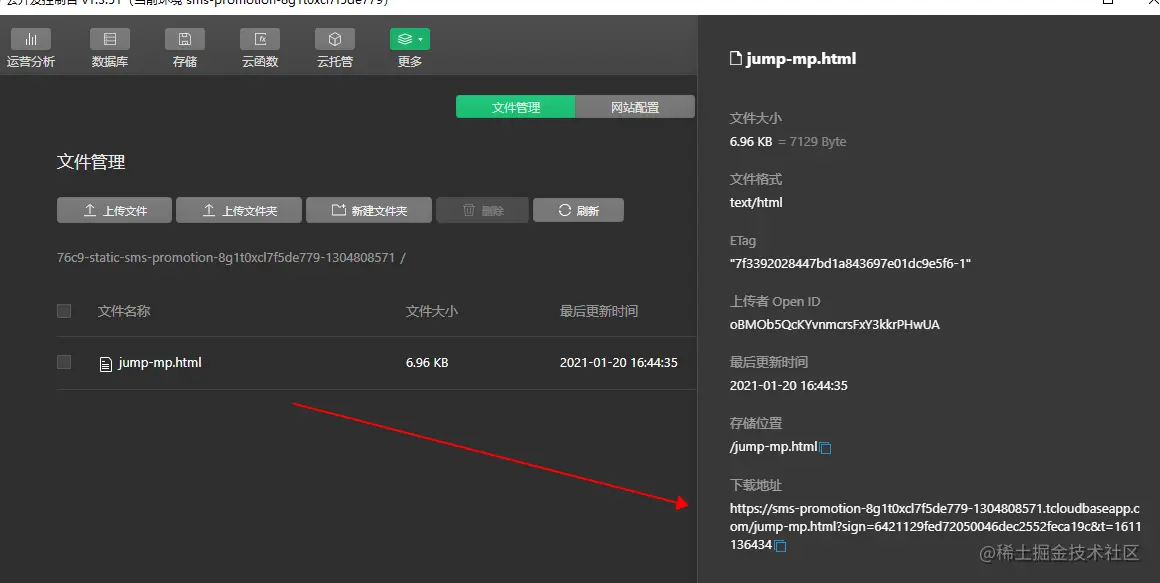The image size is (1160, 583).
Task: Click the jump-mp.html title in details panel
Action: [800, 58]
